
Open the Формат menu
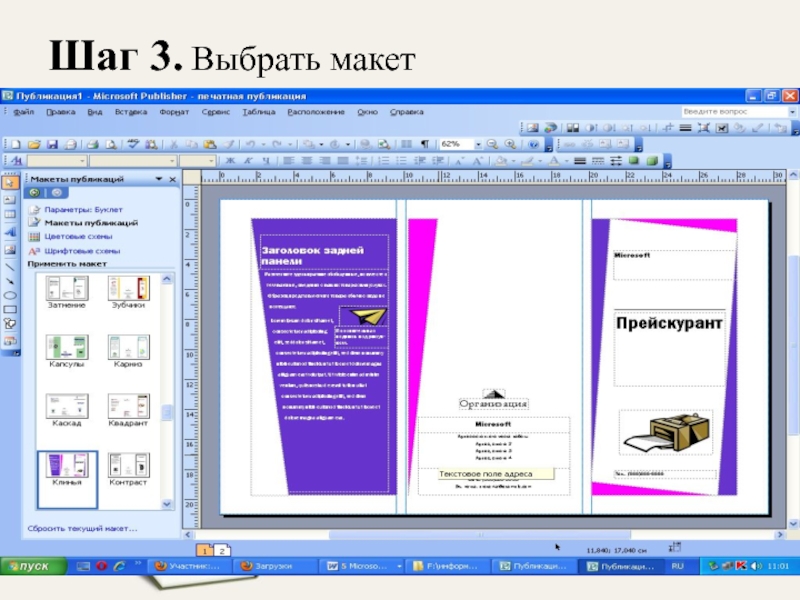[x=174, y=112]
